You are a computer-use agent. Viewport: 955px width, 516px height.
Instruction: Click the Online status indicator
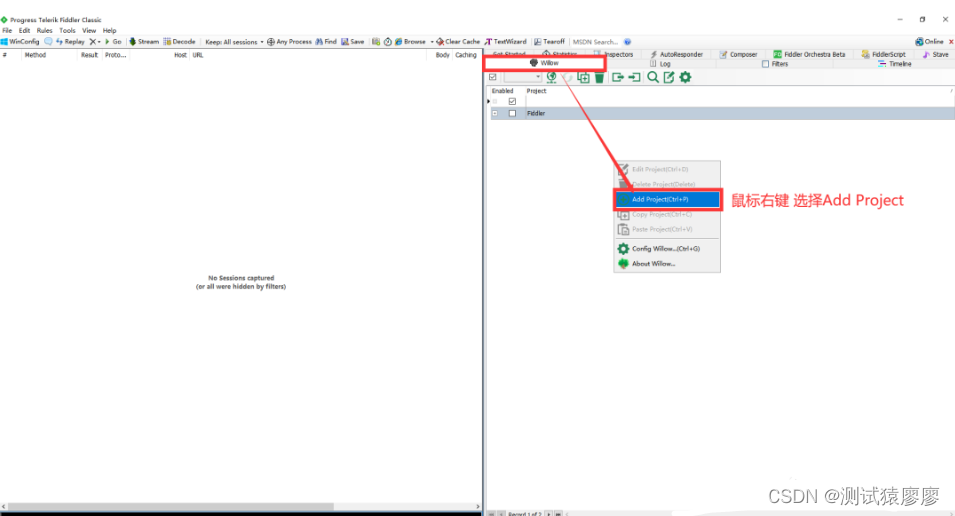tap(929, 41)
